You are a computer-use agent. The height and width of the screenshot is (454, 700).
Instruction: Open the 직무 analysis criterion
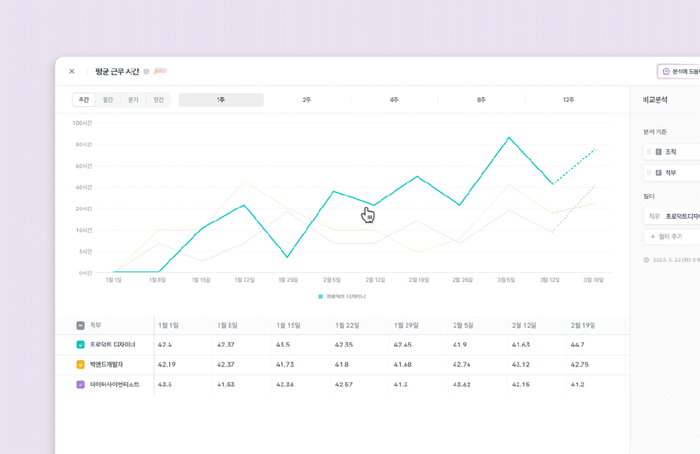672,173
